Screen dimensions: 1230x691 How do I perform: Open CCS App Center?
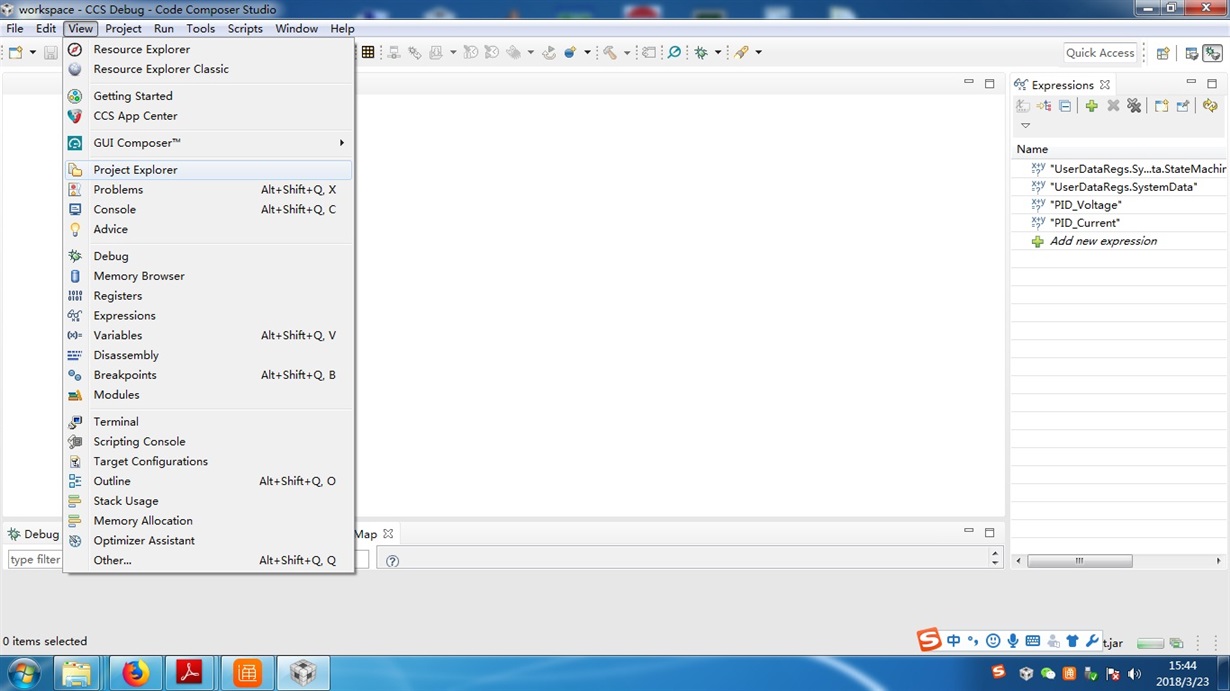coord(208,116)
